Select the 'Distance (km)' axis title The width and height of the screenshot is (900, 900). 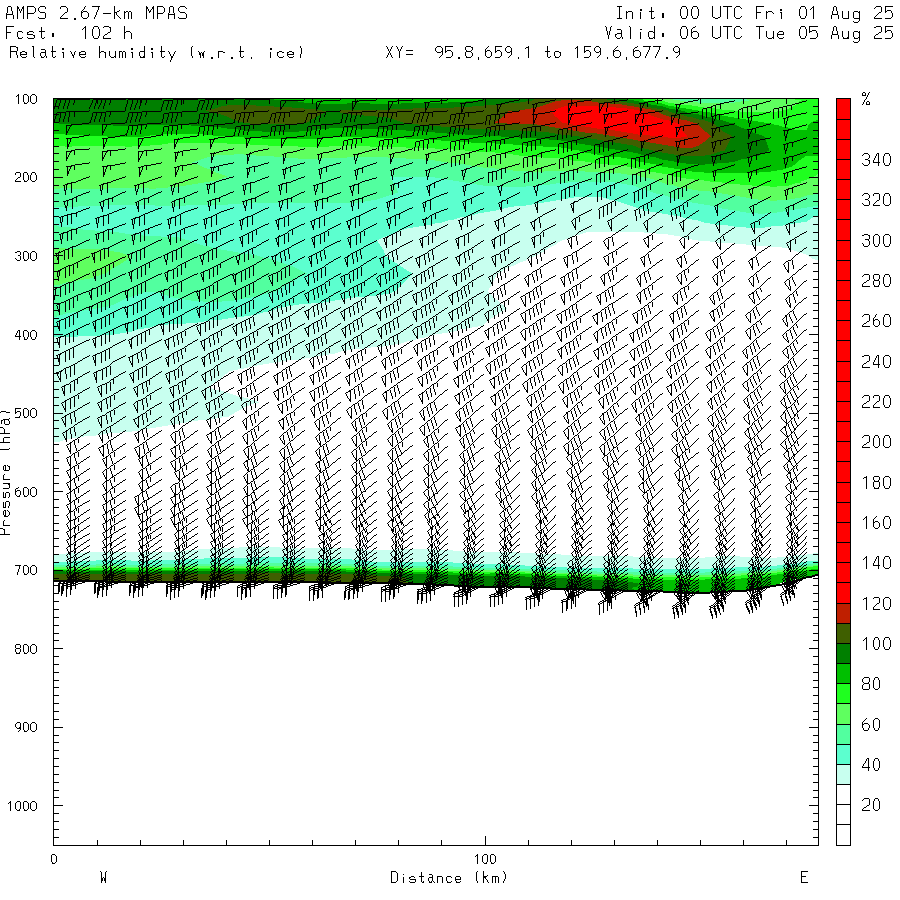(x=449, y=878)
